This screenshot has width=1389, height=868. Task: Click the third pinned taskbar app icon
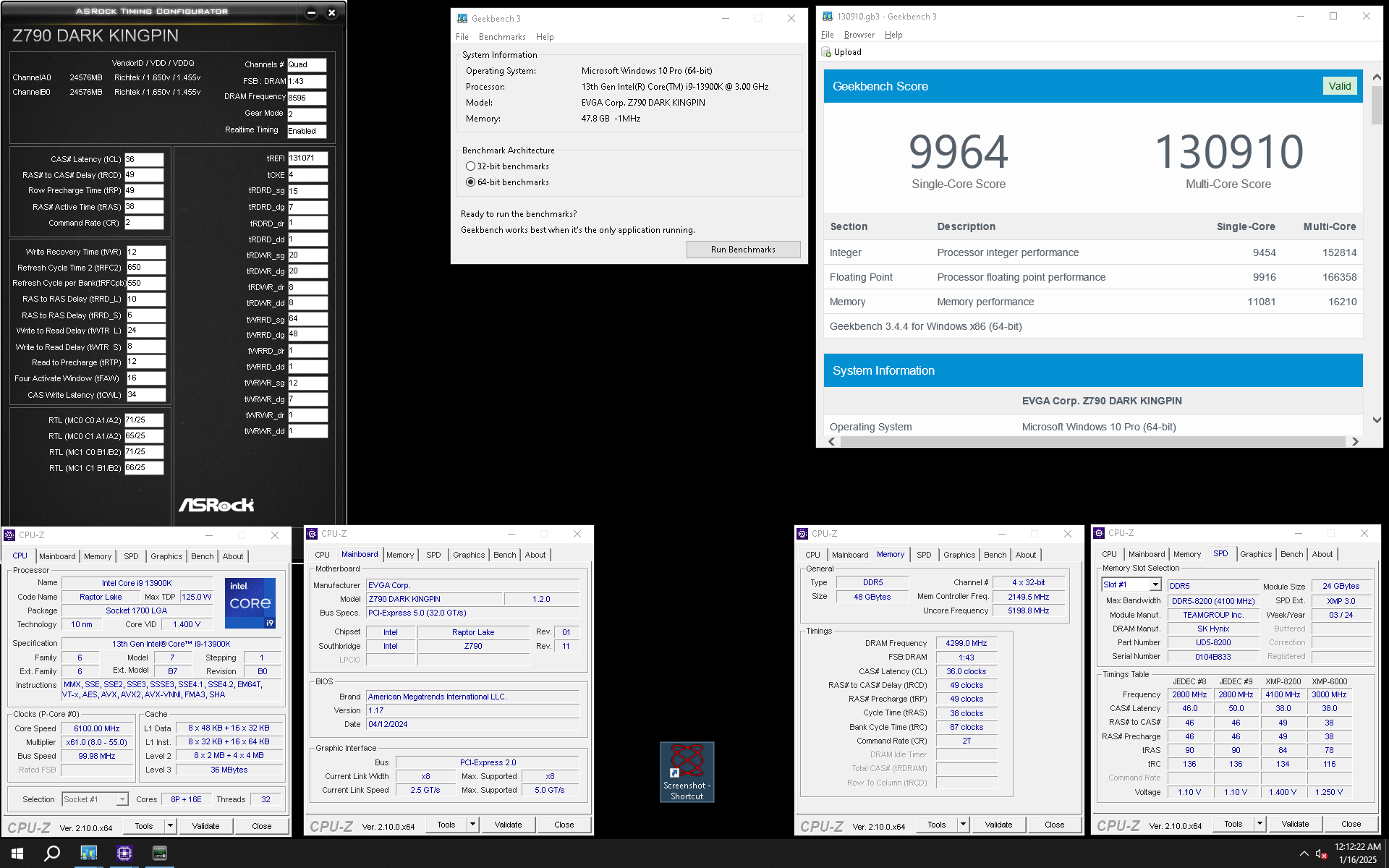[x=160, y=854]
